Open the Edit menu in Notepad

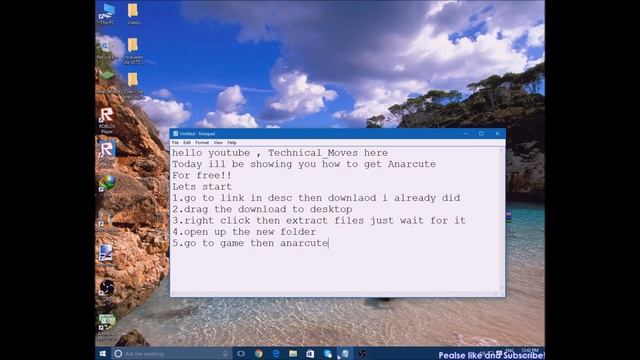tap(187, 142)
